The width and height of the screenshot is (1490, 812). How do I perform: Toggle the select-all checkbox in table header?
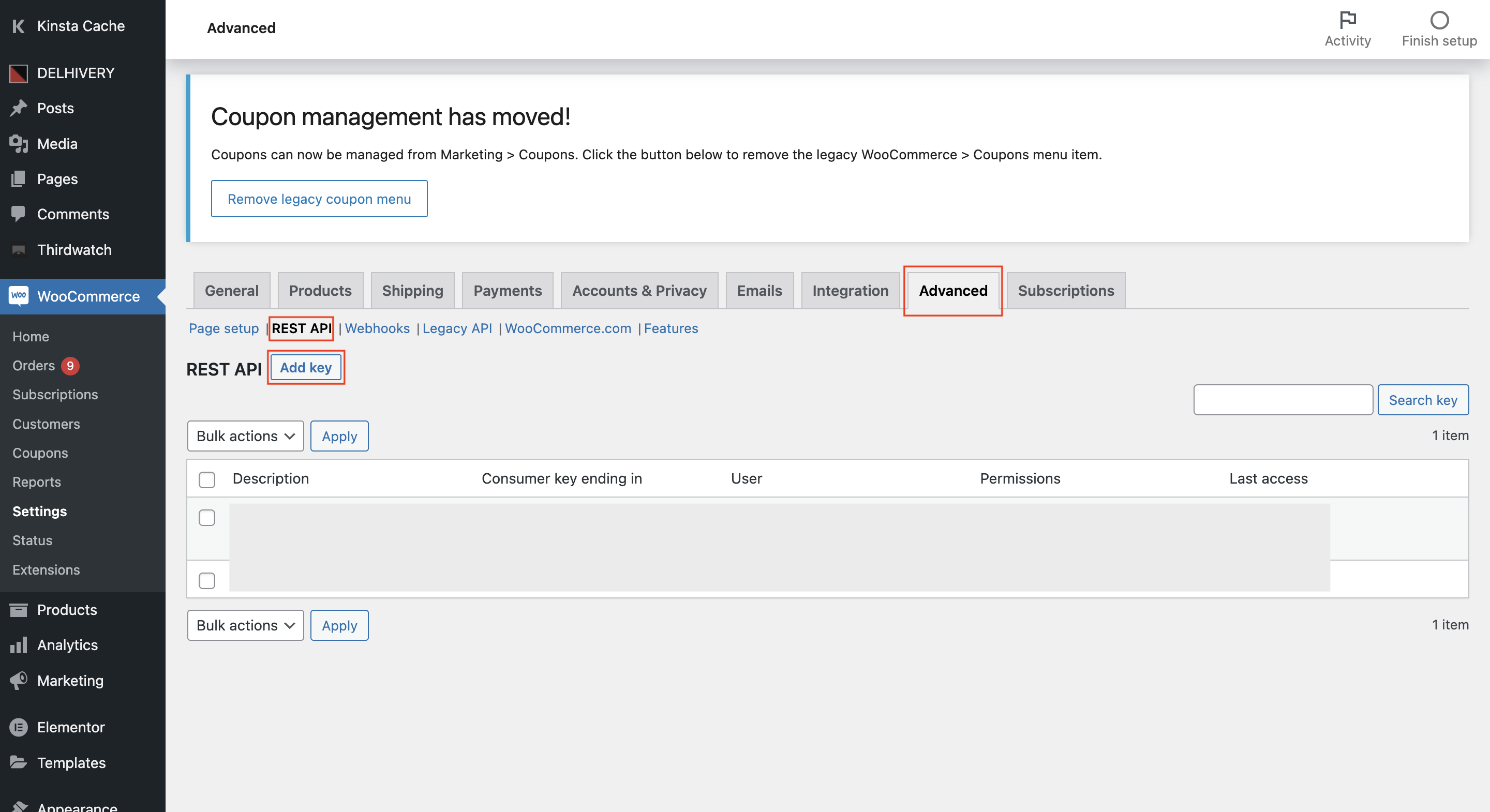coord(206,479)
